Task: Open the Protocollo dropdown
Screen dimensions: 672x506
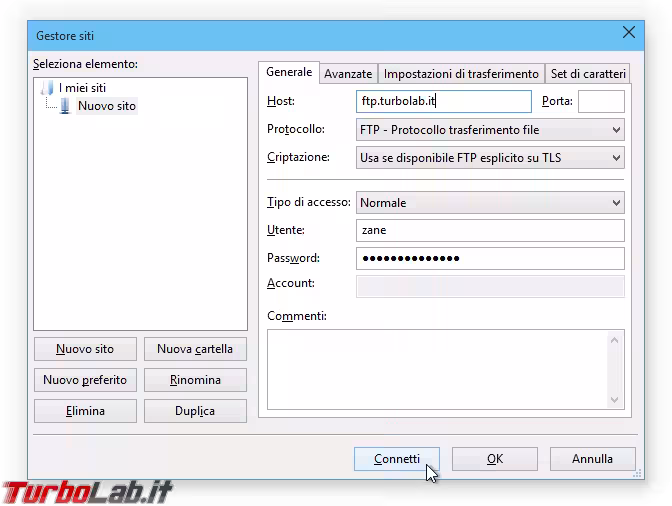Action: pyautogui.click(x=490, y=130)
